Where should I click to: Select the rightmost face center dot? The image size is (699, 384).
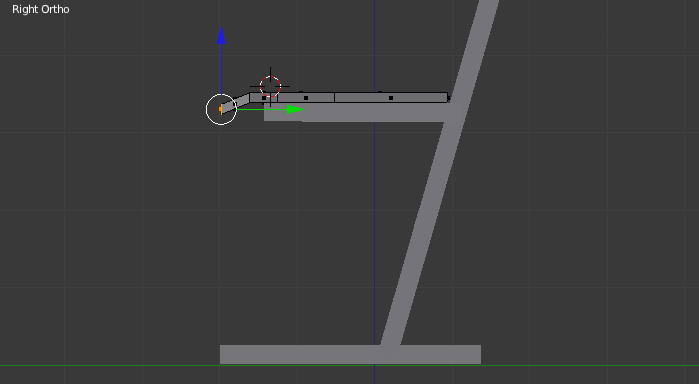click(x=391, y=98)
